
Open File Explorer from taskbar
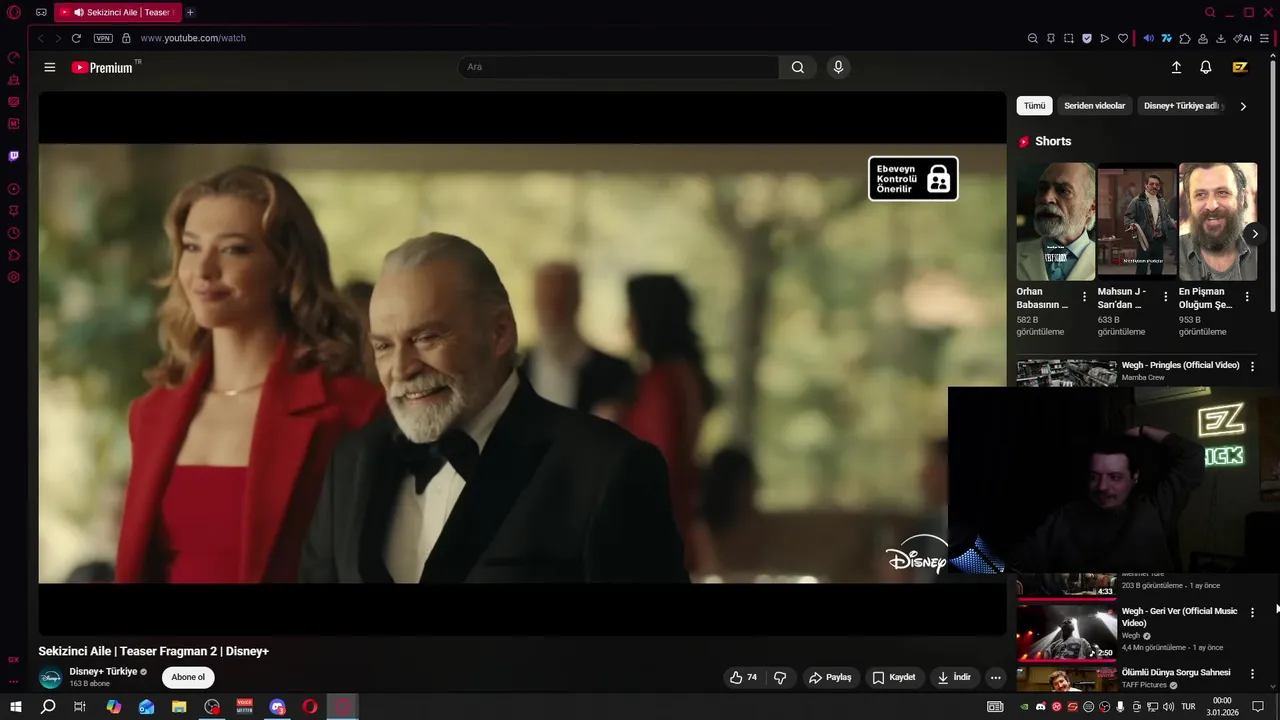179,706
